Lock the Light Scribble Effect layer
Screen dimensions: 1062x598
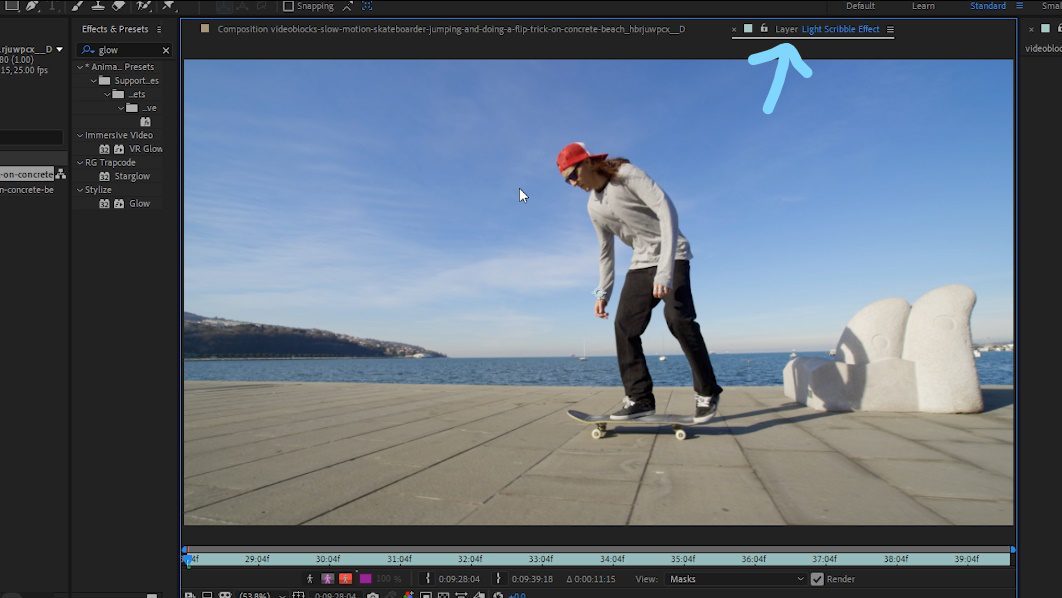coord(766,29)
